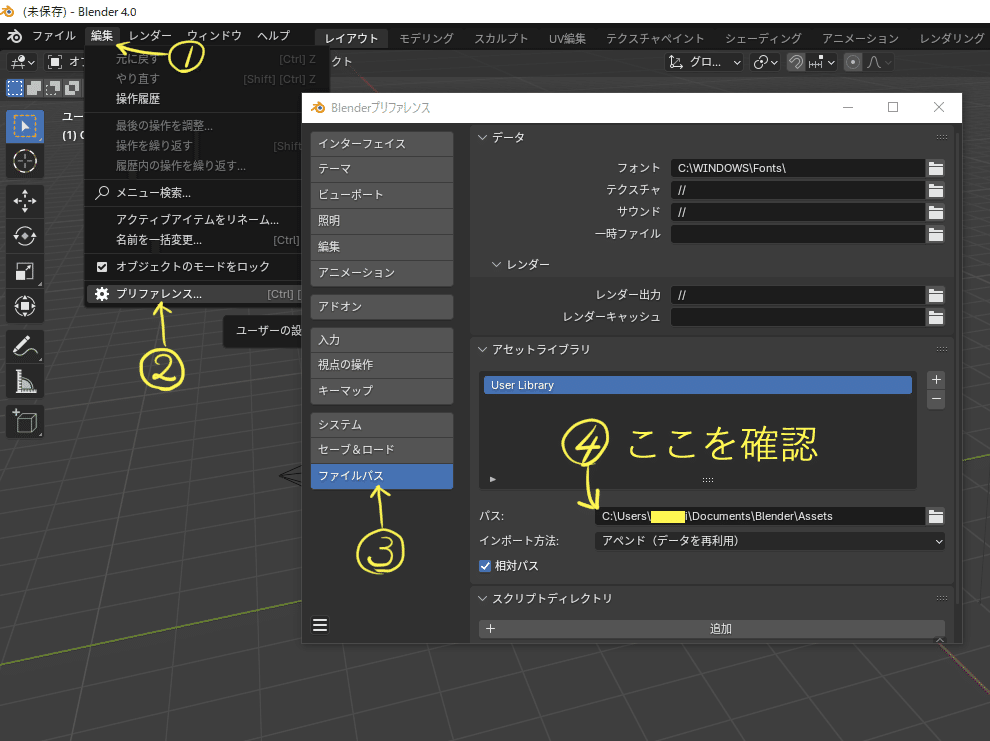Open the インターフェイス preferences category
This screenshot has height=741, width=990.
click(381, 144)
